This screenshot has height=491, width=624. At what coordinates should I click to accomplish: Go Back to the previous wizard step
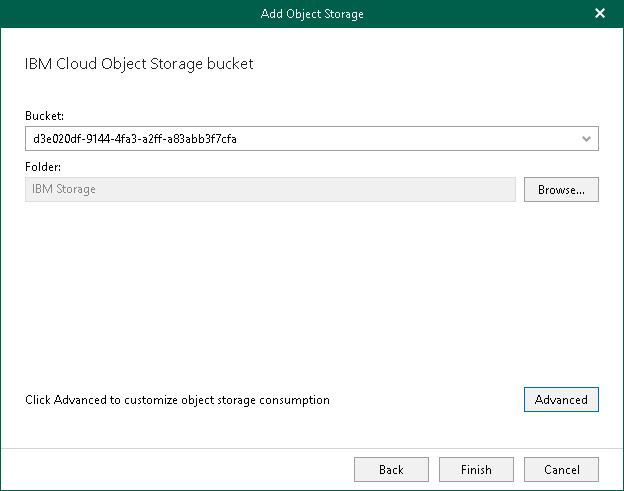coord(391,469)
